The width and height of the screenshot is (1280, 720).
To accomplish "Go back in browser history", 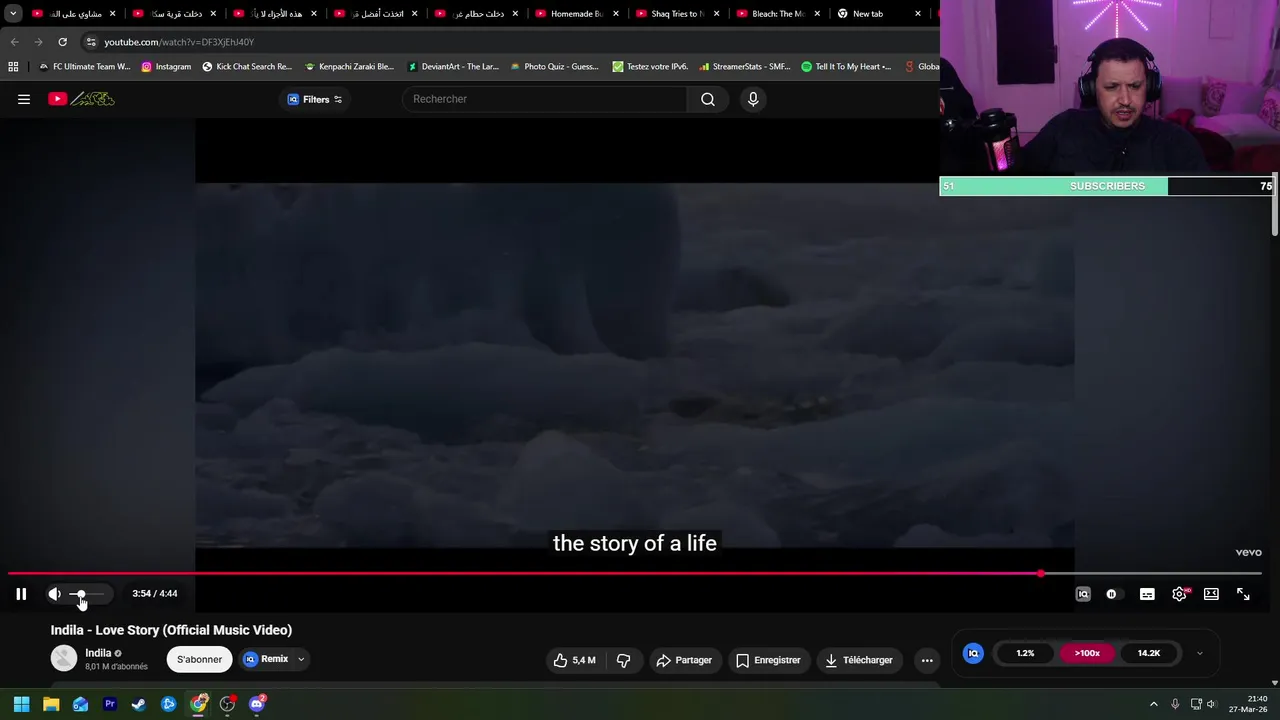I will (x=14, y=42).
